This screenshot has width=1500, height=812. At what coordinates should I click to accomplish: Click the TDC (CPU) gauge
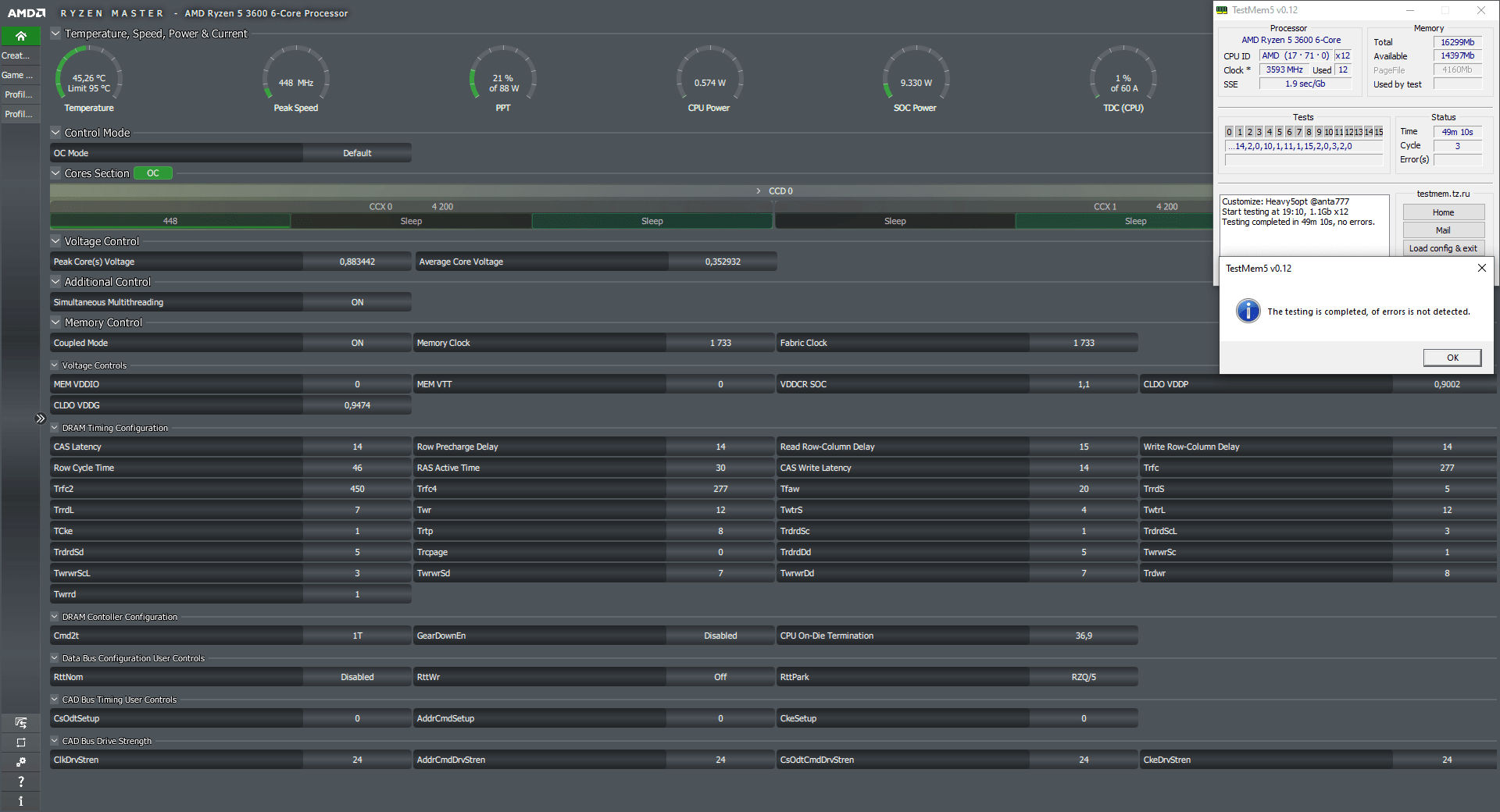[x=1123, y=78]
